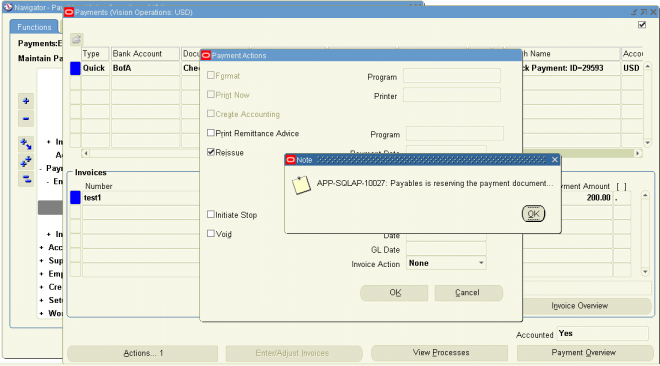The image size is (660, 366).
Task: Click the expand branch icon in Navigator
Action: (26, 144)
